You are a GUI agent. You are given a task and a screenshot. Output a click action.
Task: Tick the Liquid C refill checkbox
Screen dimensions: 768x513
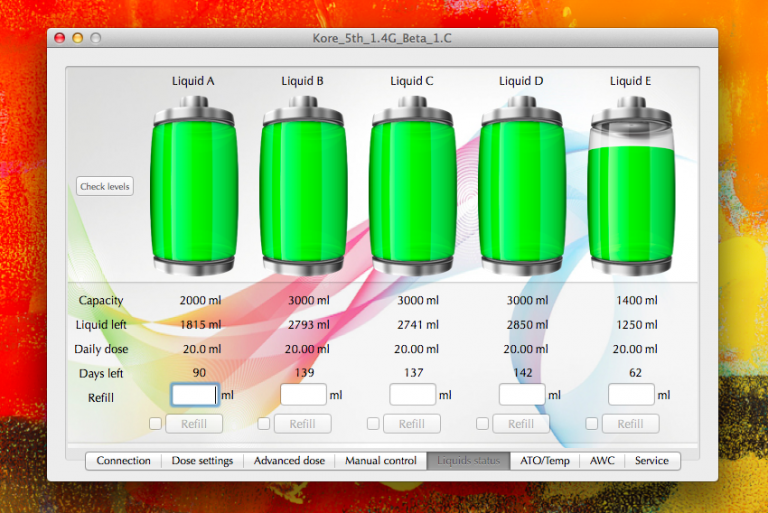click(373, 424)
